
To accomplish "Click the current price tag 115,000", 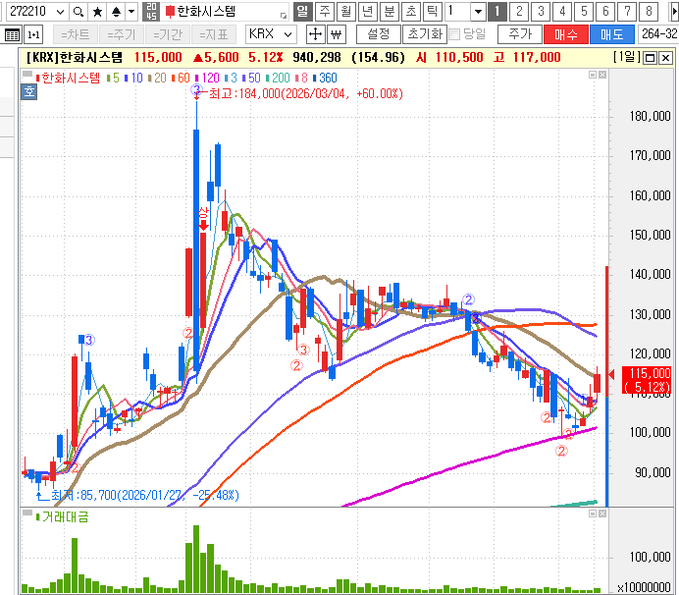I will pos(647,380).
